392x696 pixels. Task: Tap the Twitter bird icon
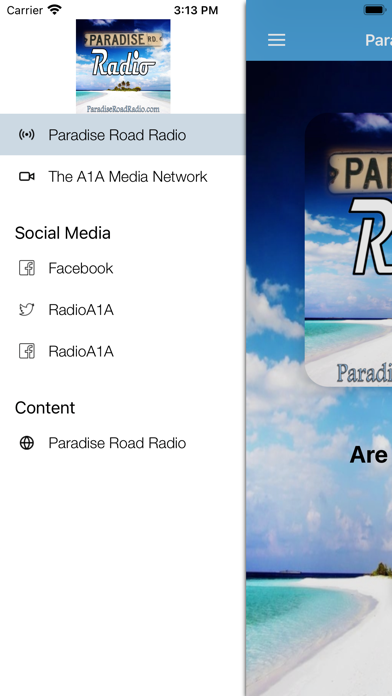click(27, 309)
